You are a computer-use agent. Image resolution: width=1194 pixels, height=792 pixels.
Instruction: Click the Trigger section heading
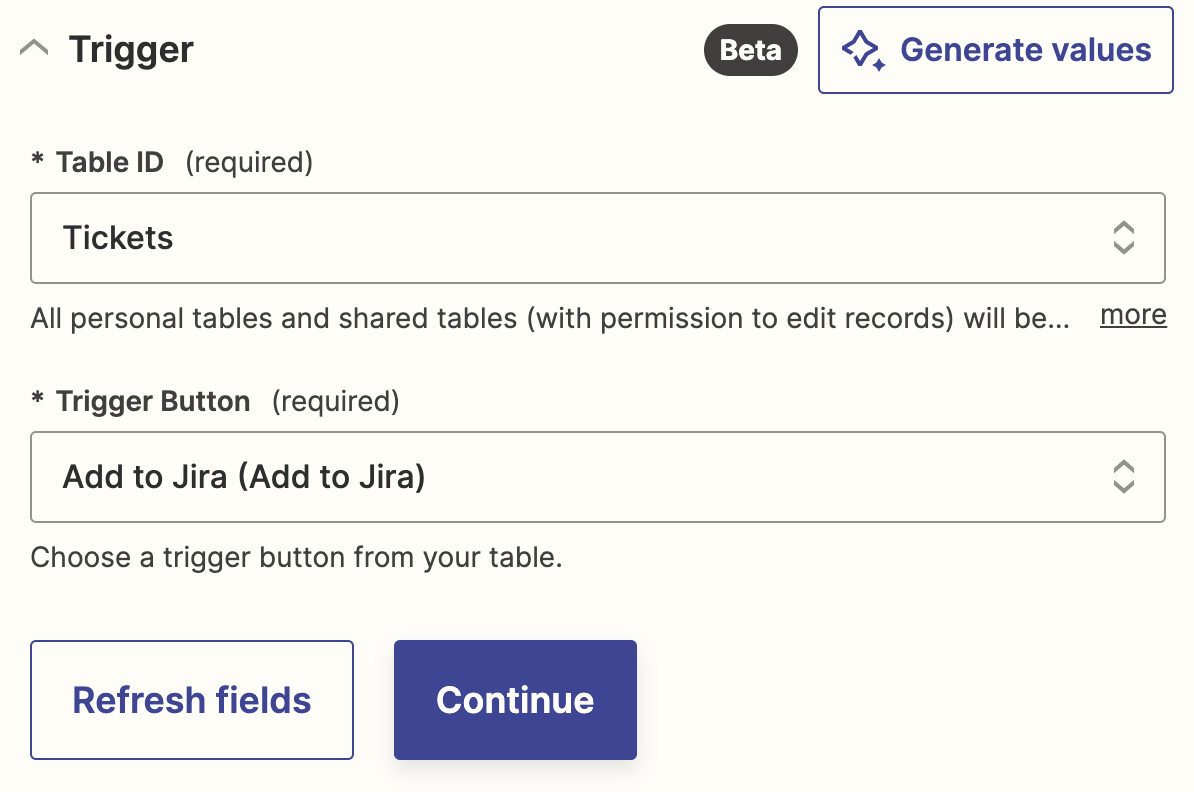tap(131, 50)
